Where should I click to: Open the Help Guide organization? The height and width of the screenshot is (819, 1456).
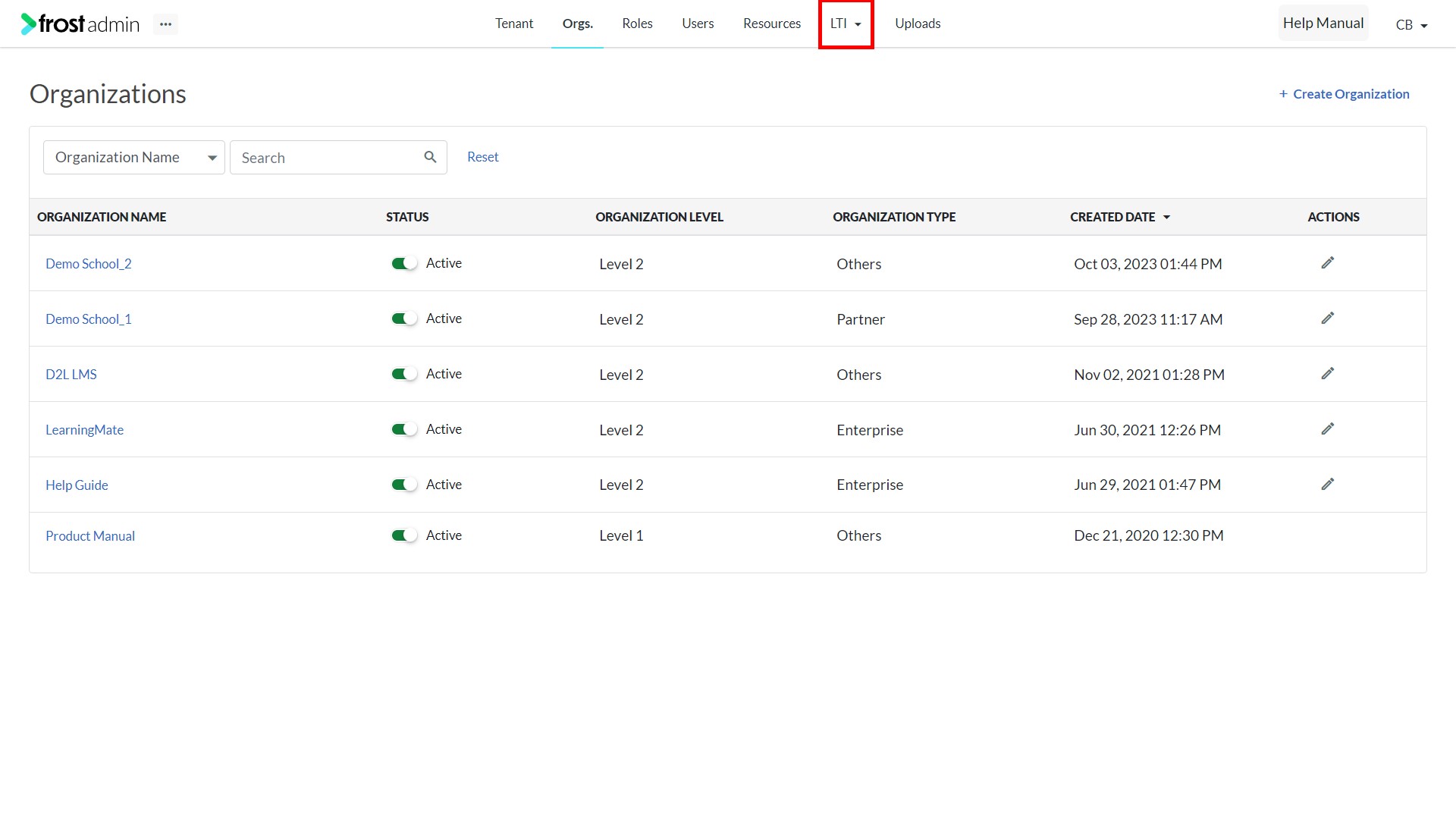click(x=77, y=485)
